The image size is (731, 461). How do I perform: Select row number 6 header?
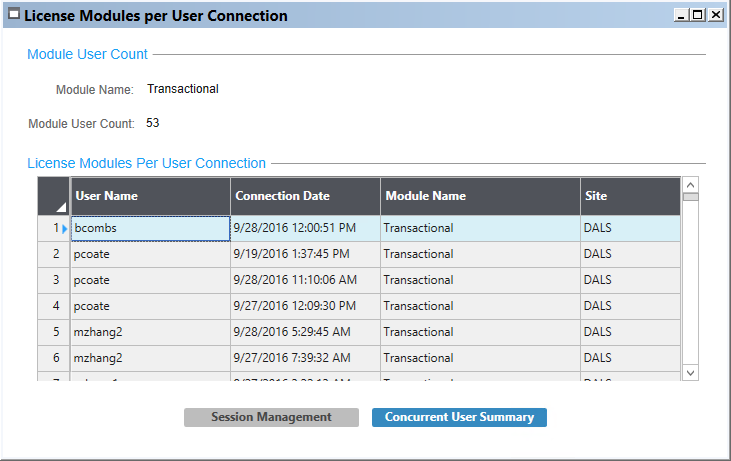point(55,358)
